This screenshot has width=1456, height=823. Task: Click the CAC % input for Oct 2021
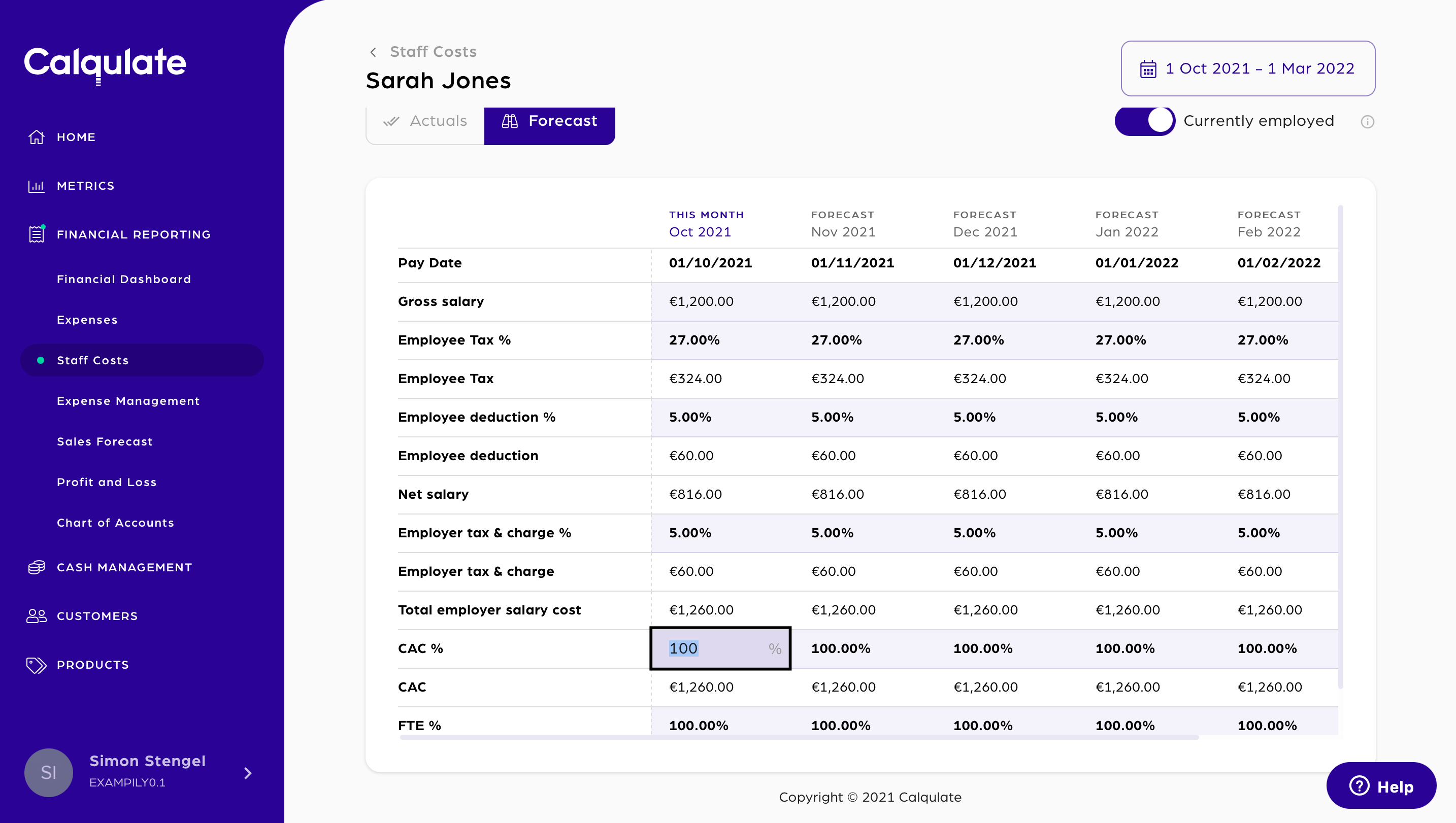click(720, 648)
